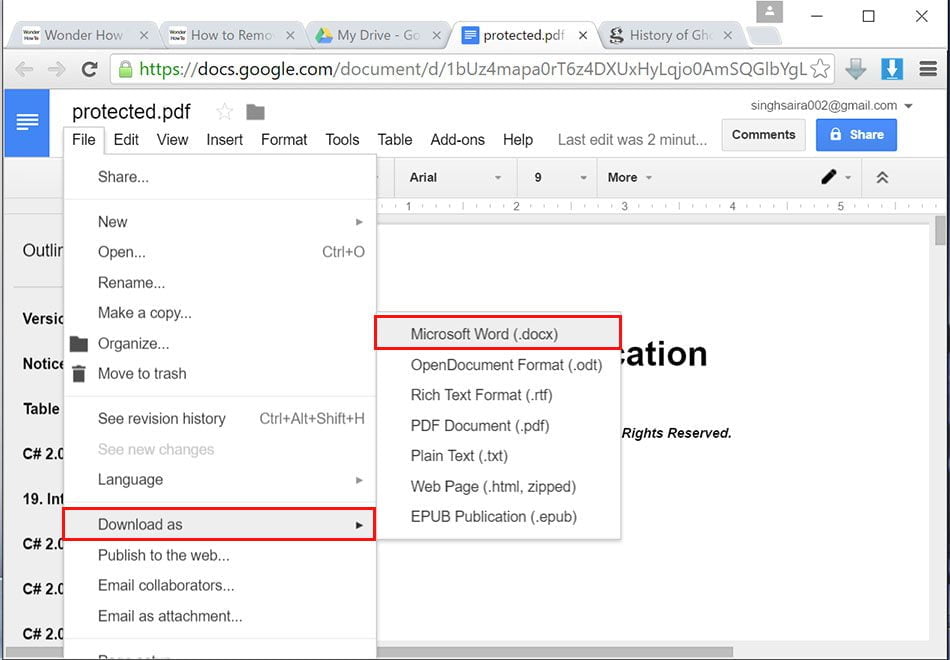The width and height of the screenshot is (950, 660).
Task: Close the My Drive tab
Action: tap(436, 35)
